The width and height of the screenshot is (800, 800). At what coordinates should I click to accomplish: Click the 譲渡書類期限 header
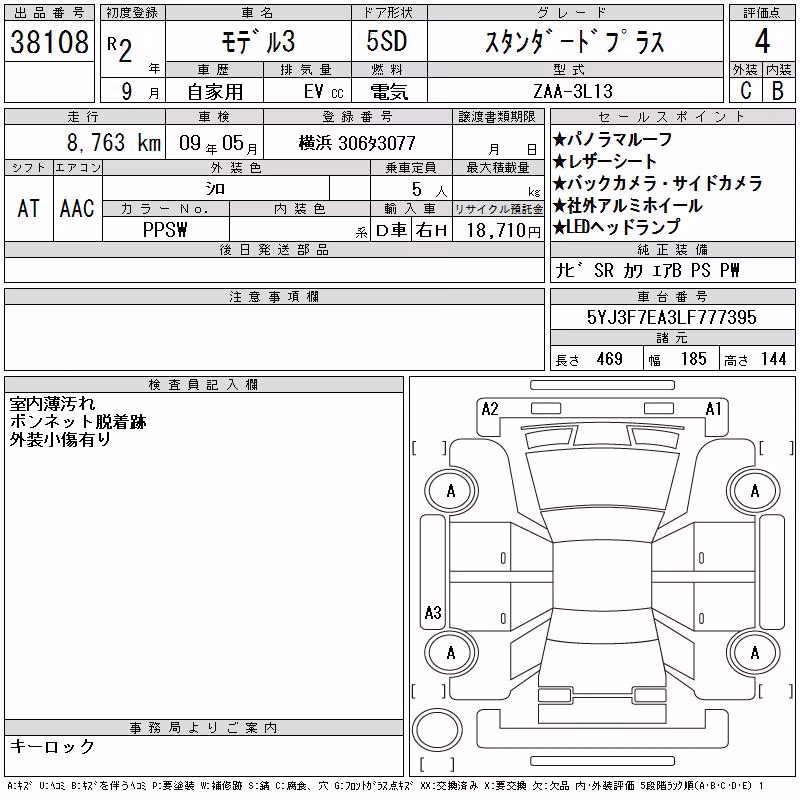point(497,116)
